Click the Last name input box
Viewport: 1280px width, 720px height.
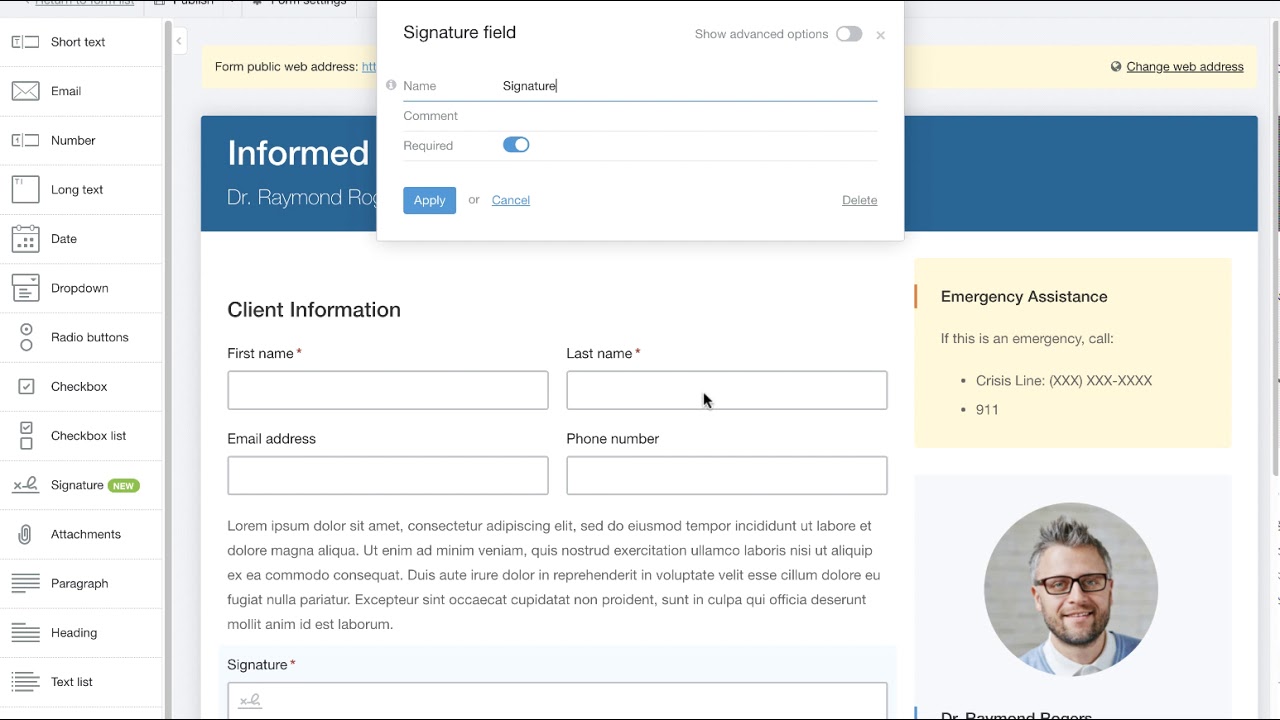[727, 390]
